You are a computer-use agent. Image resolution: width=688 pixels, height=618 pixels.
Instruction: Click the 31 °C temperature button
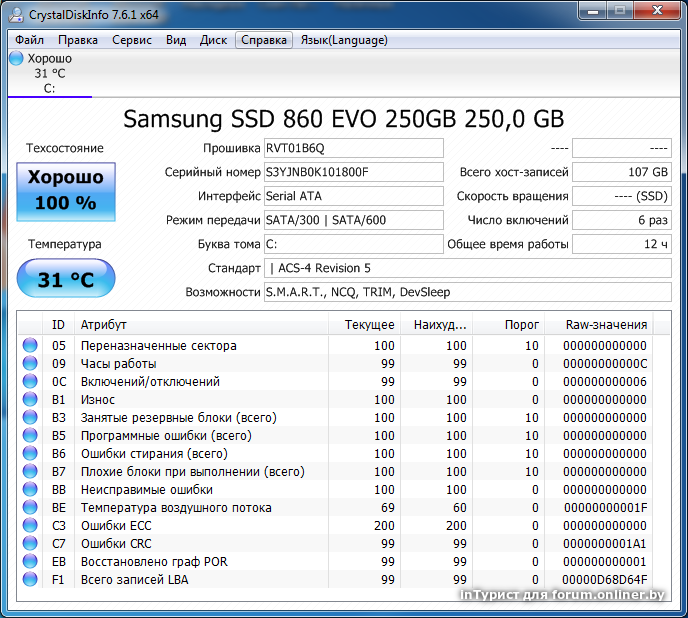point(65,280)
